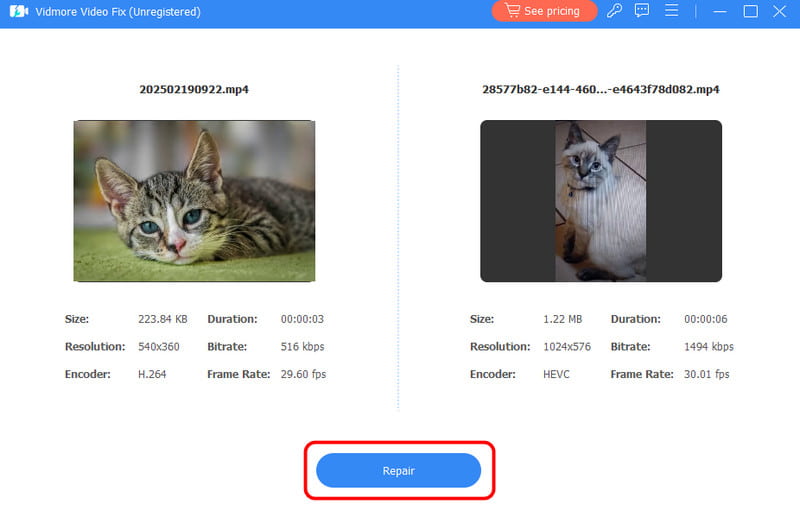Minimize the Vidmore Video Fix window
This screenshot has width=800, height=511.
click(x=721, y=11)
